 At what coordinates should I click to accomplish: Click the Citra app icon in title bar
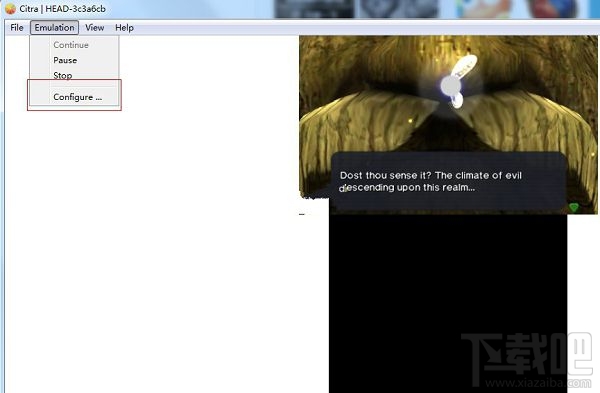(10, 8)
